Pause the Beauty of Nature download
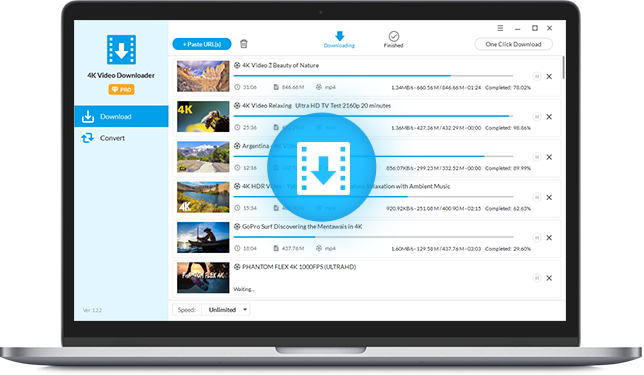Viewport: 644px width, 375px height. pyautogui.click(x=537, y=76)
